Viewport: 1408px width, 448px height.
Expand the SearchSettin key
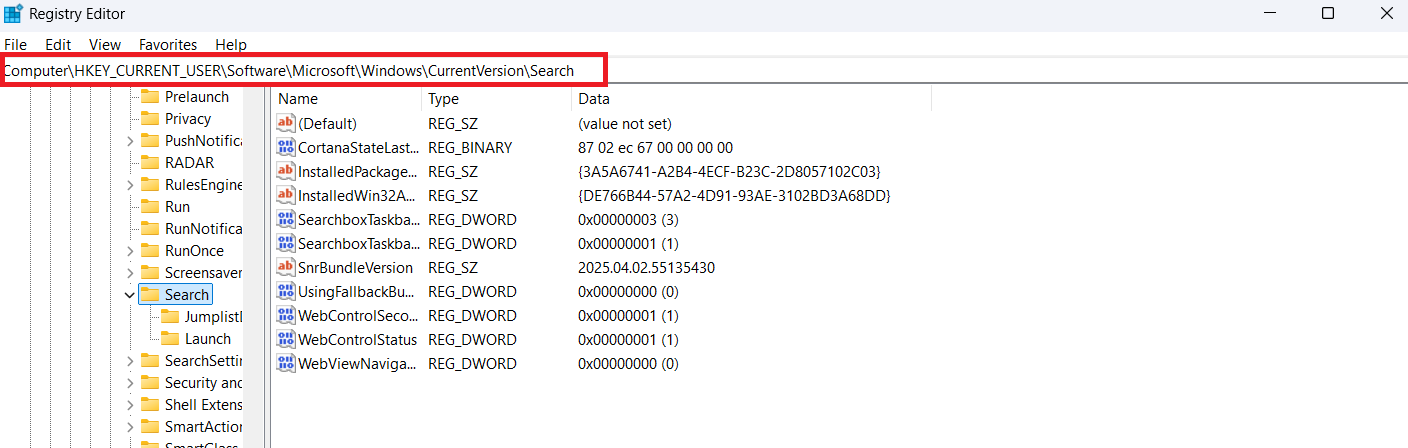130,361
